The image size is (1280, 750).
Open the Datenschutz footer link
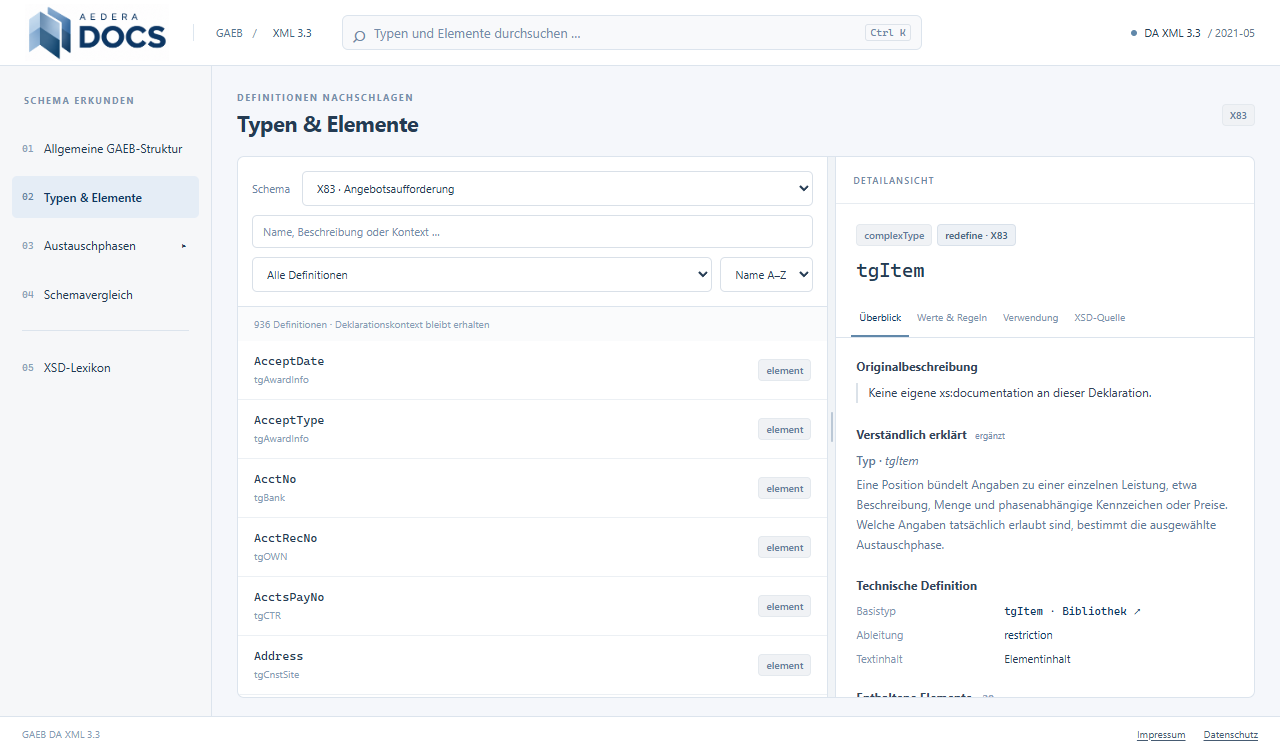coord(1230,735)
